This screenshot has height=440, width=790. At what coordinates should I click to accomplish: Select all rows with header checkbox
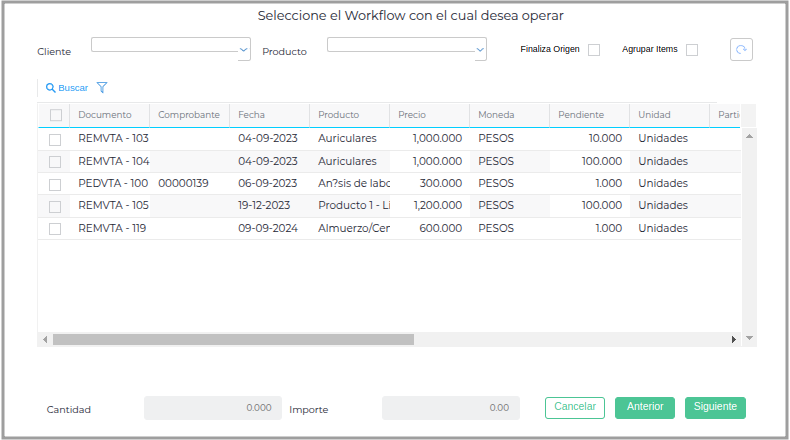pyautogui.click(x=55, y=115)
